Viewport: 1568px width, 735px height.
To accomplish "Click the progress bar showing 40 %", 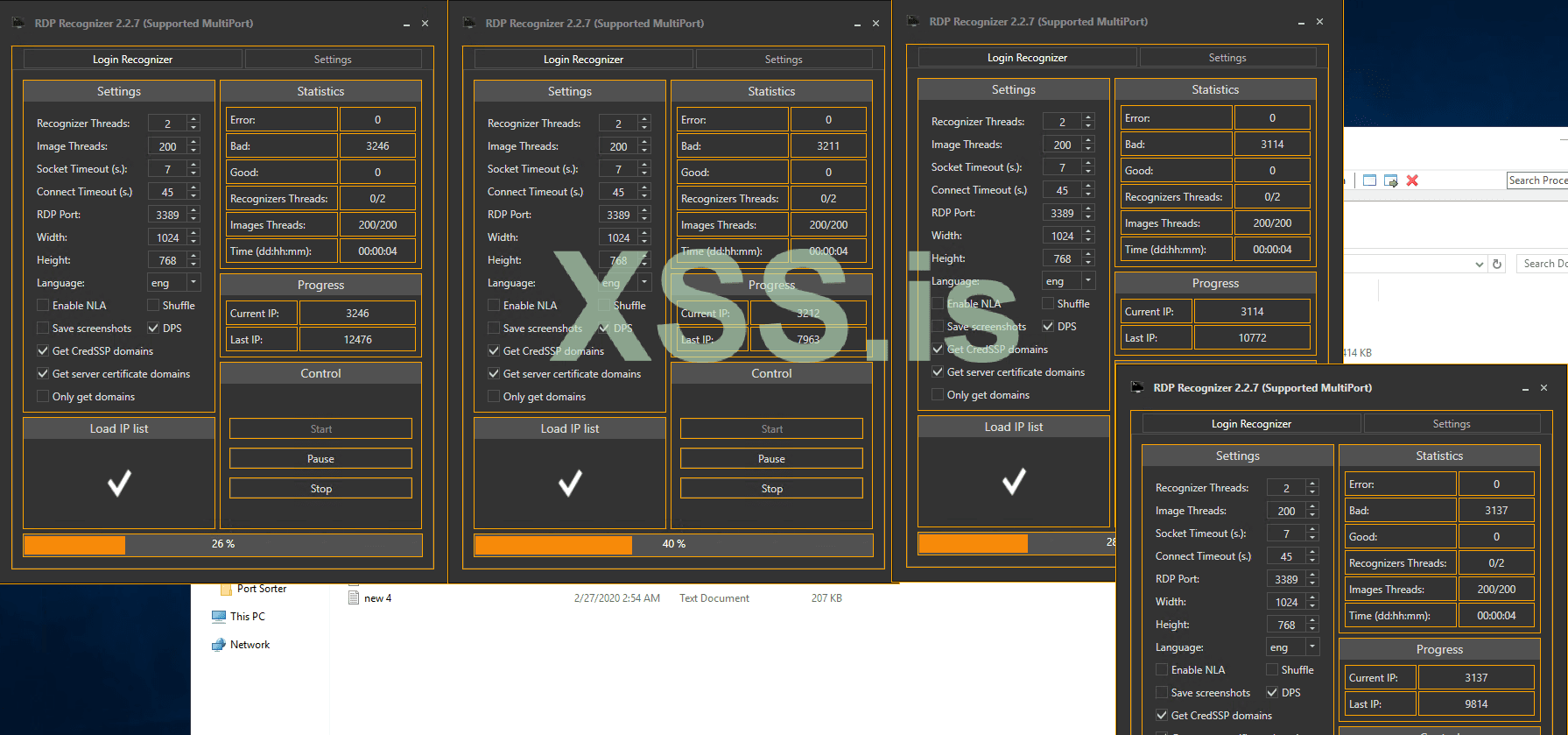I will pyautogui.click(x=674, y=545).
